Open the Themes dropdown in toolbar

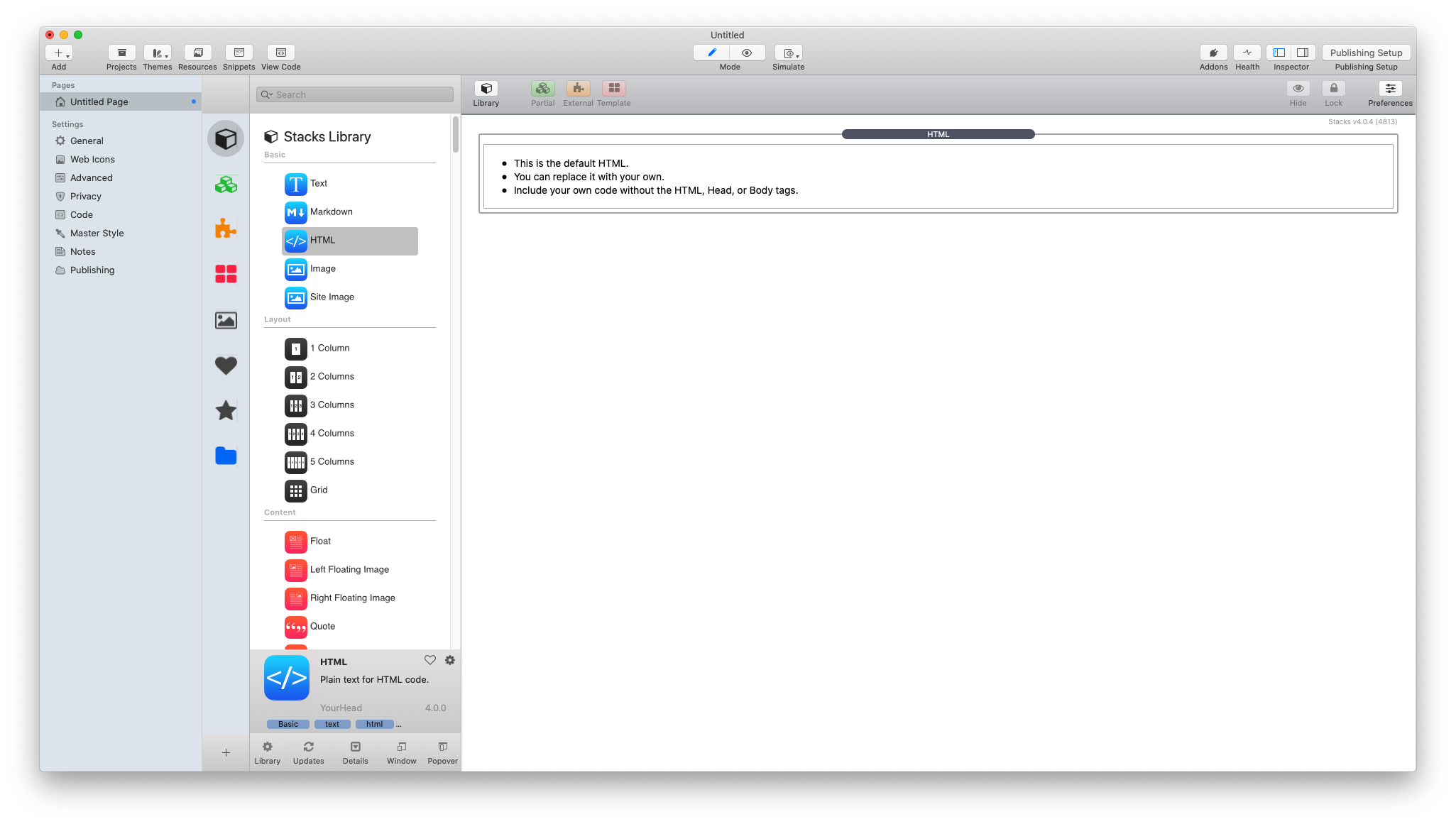coord(158,53)
